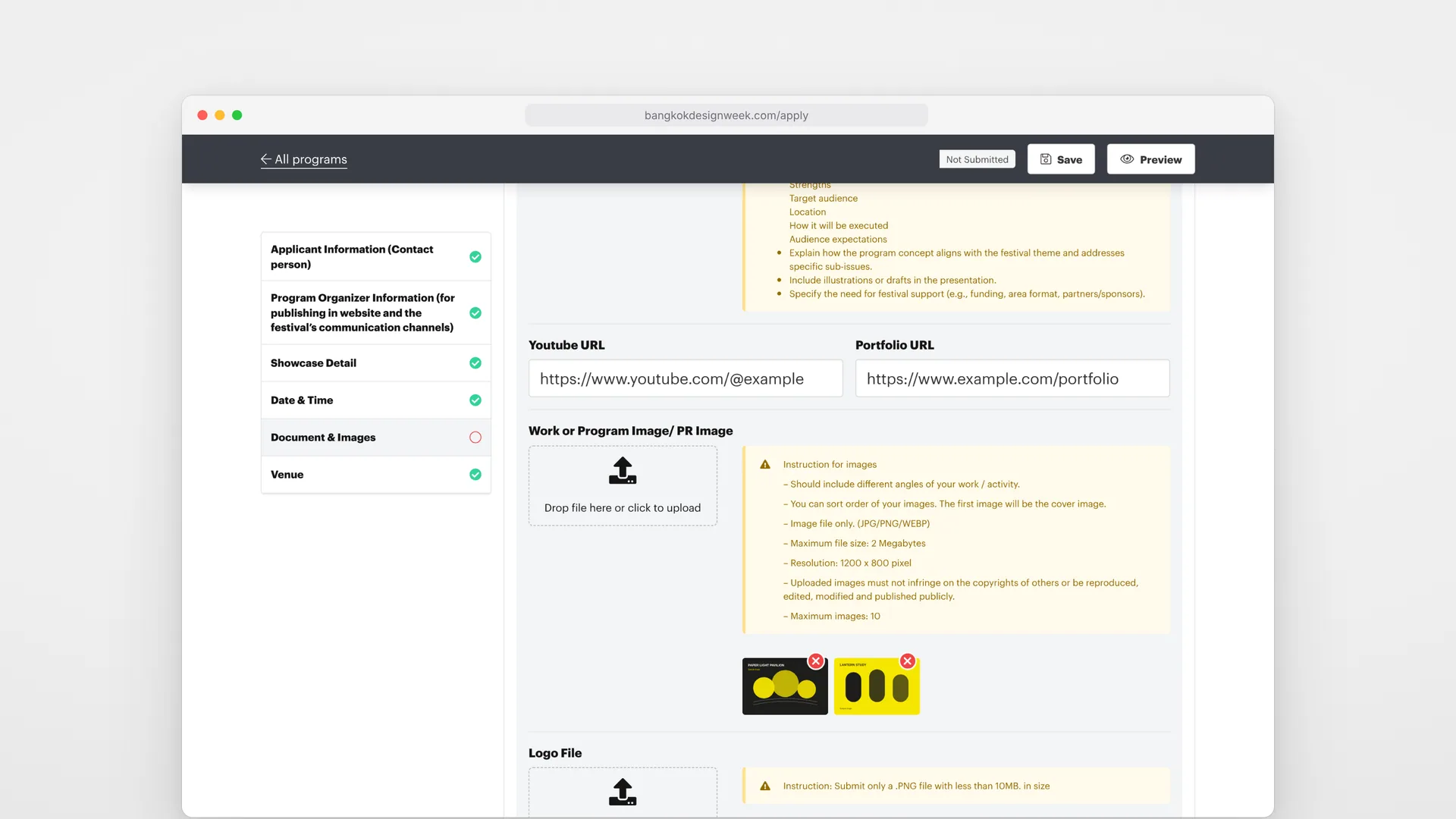The image size is (1456, 819).
Task: Click the Save button
Action: (x=1061, y=159)
